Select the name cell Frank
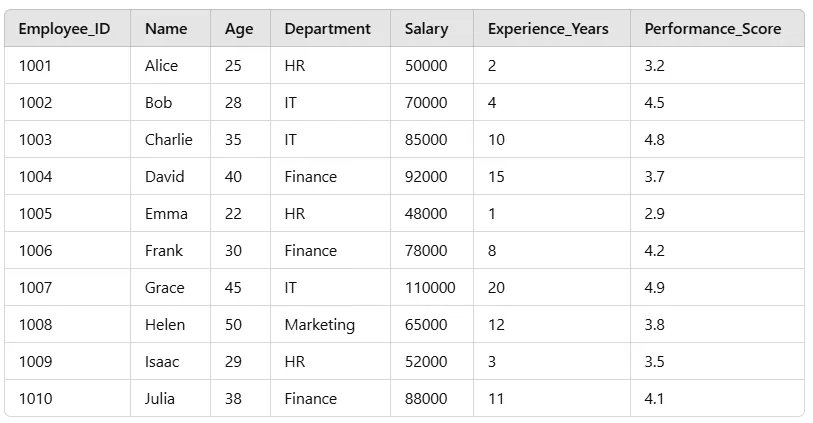Image resolution: width=813 pixels, height=423 pixels. click(x=164, y=251)
